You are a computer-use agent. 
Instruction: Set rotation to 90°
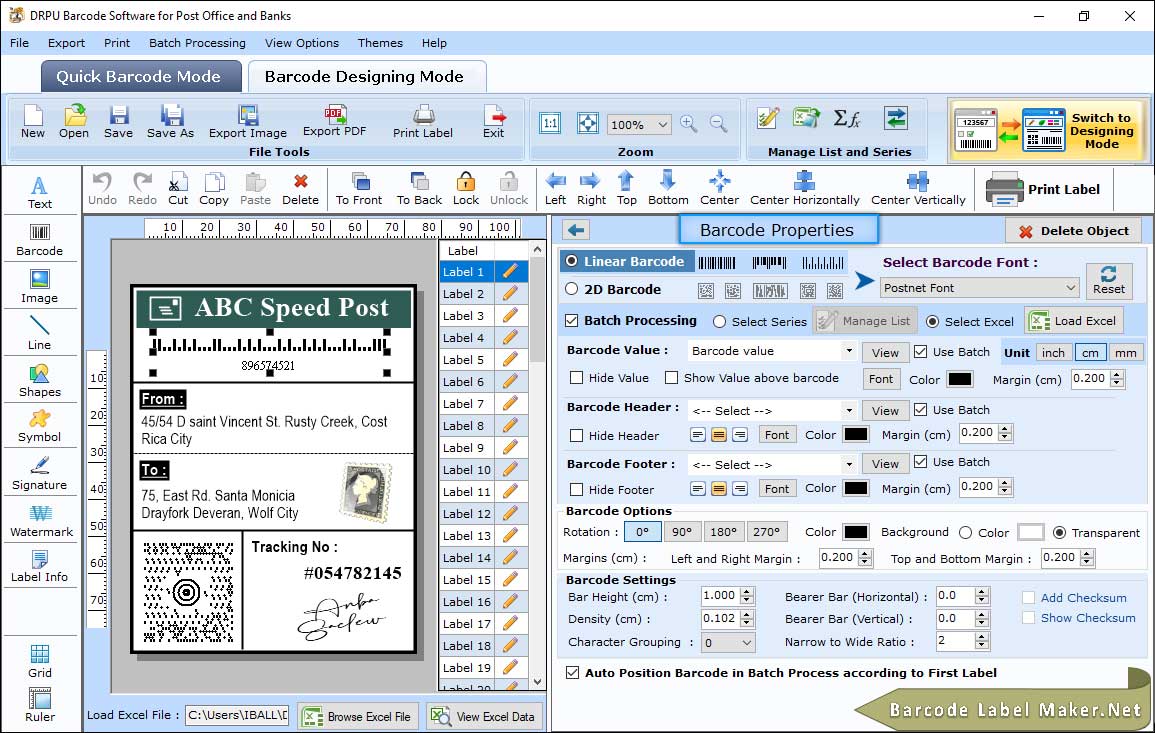click(x=682, y=532)
